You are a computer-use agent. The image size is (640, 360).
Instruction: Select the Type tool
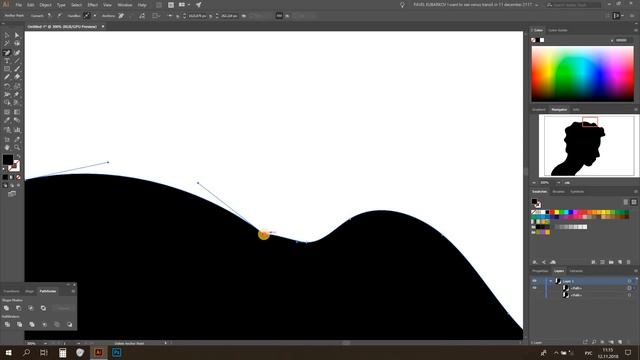point(7,61)
